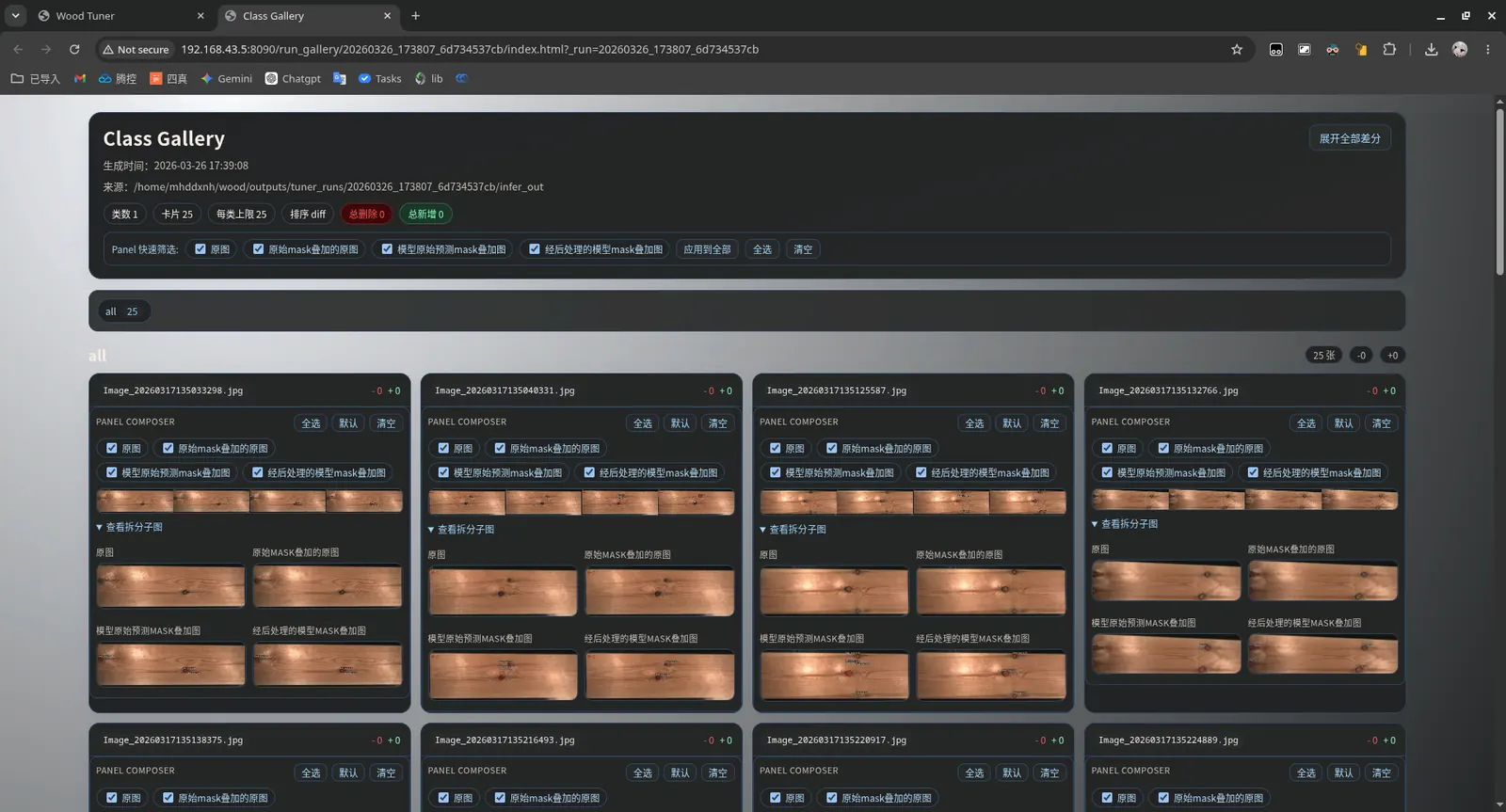Close the Wood Tuner tab
This screenshot has width=1506, height=812.
click(x=200, y=16)
